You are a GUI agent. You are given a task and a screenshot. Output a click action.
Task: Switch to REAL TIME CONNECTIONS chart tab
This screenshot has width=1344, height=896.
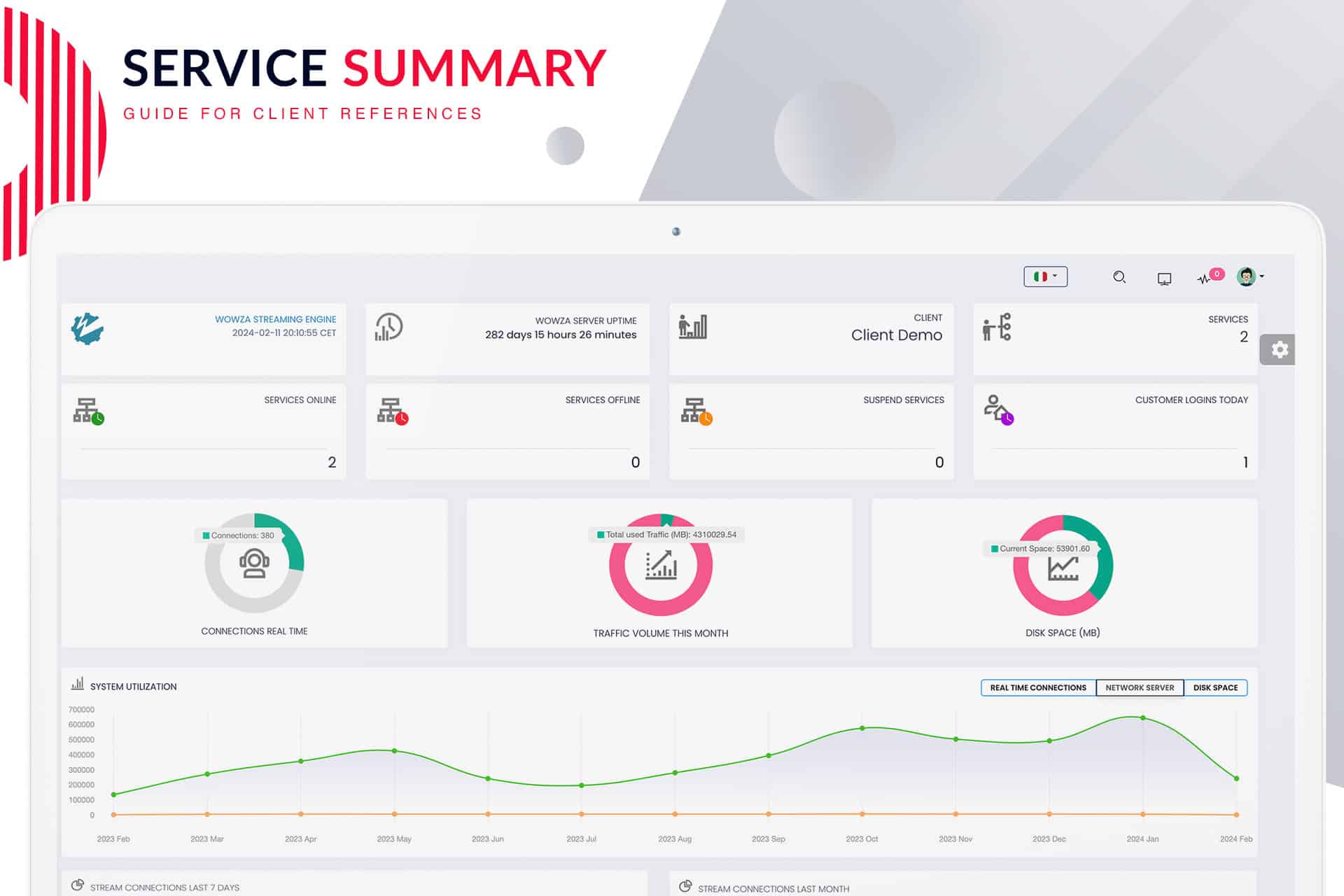tap(1038, 688)
